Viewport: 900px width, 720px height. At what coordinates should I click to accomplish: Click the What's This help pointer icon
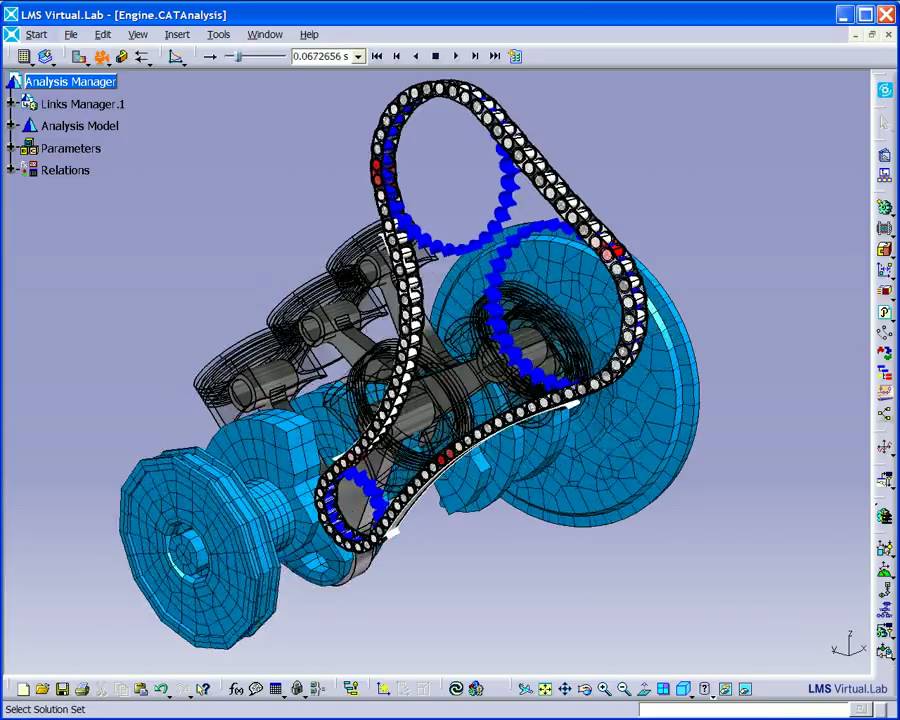(203, 688)
